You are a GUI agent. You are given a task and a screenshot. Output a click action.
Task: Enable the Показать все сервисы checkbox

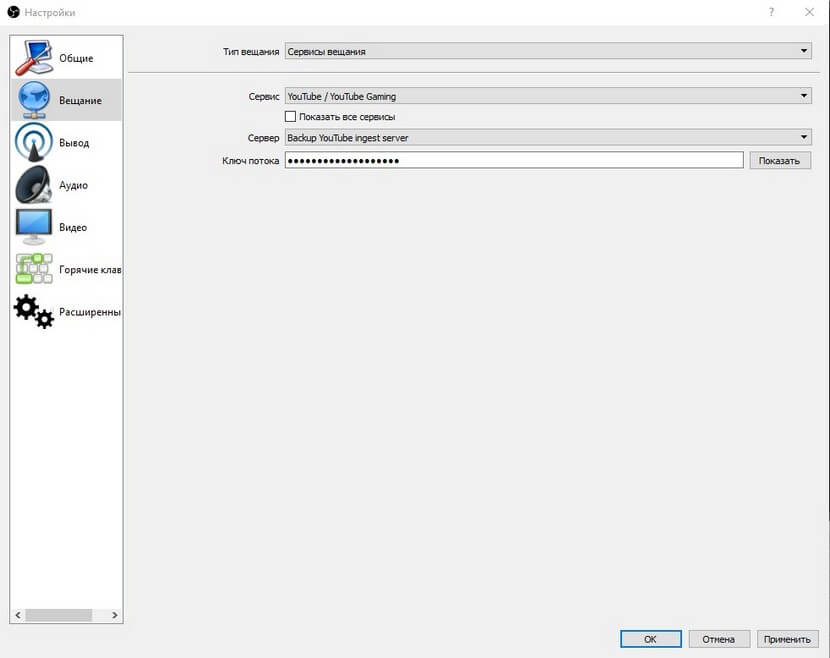click(x=290, y=116)
